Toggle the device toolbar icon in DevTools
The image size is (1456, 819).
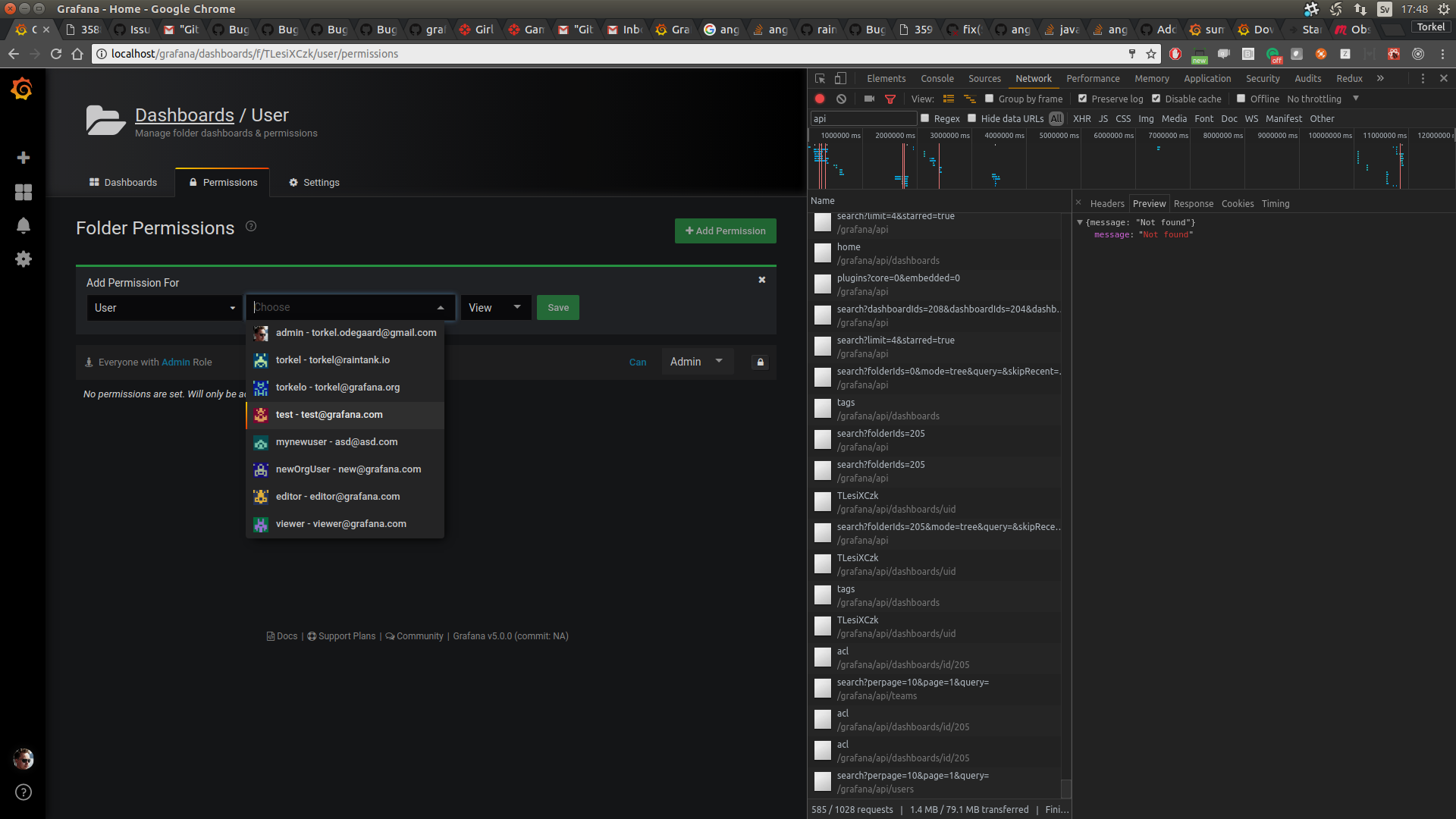click(x=840, y=78)
